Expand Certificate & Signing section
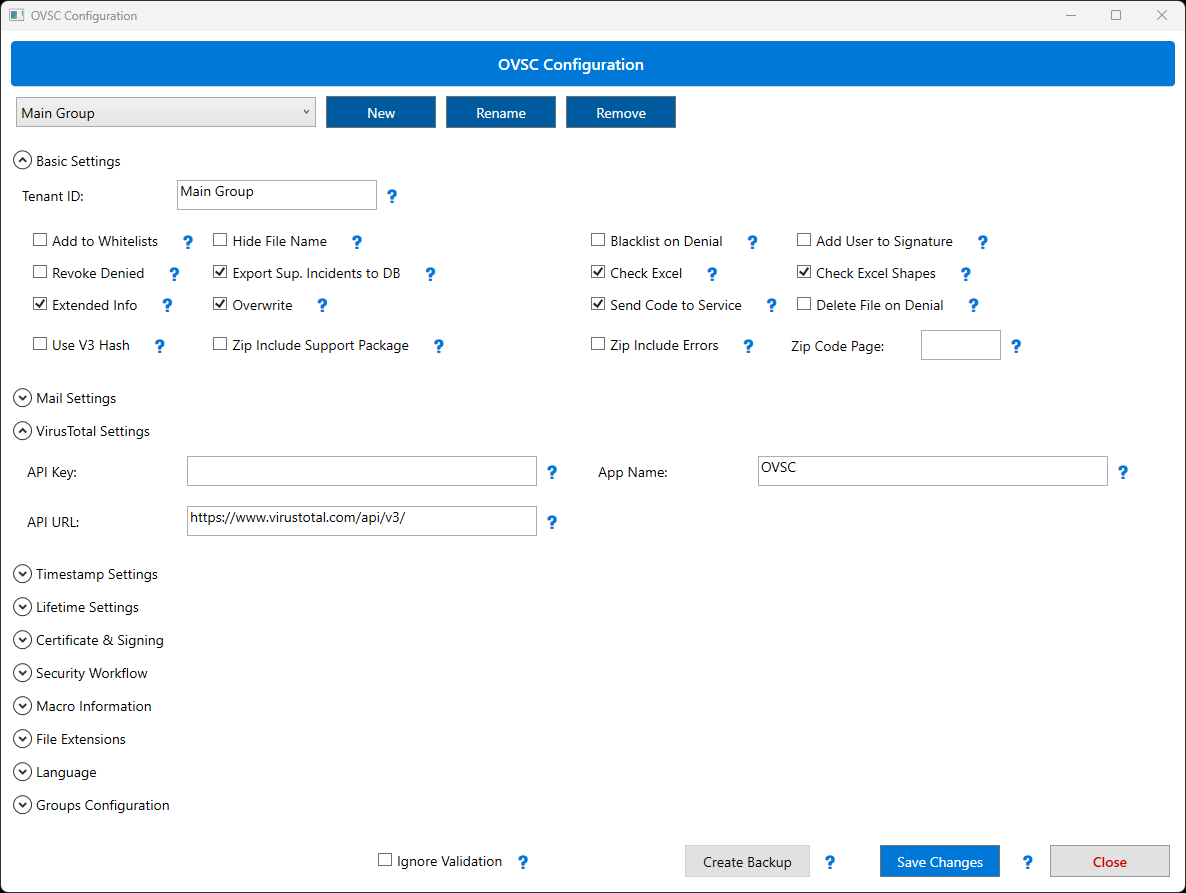Image resolution: width=1186 pixels, height=893 pixels. click(x=23, y=640)
